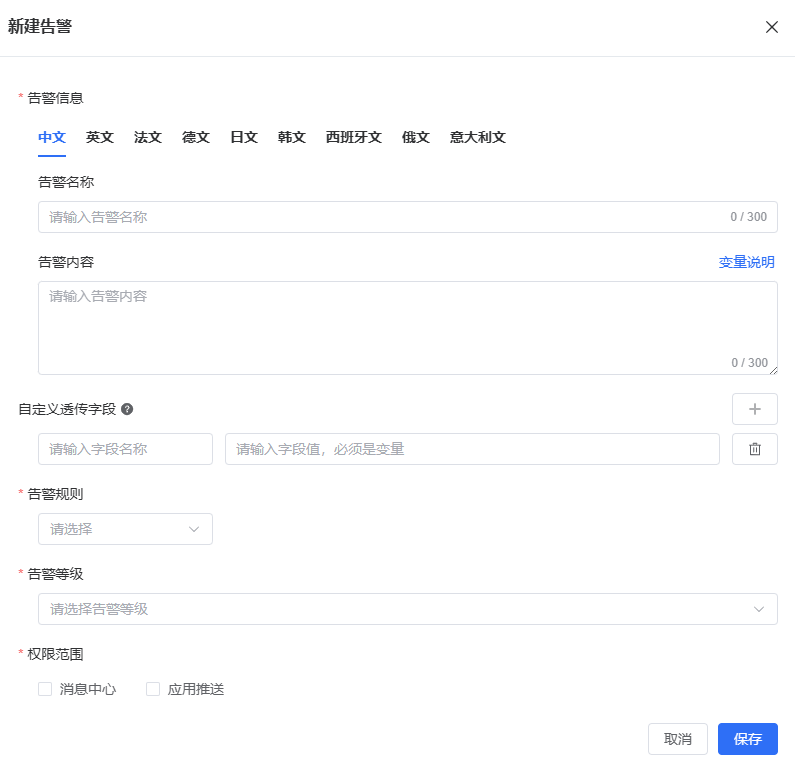The image size is (795, 773).
Task: Open the 变量说明 link
Action: pyautogui.click(x=746, y=262)
